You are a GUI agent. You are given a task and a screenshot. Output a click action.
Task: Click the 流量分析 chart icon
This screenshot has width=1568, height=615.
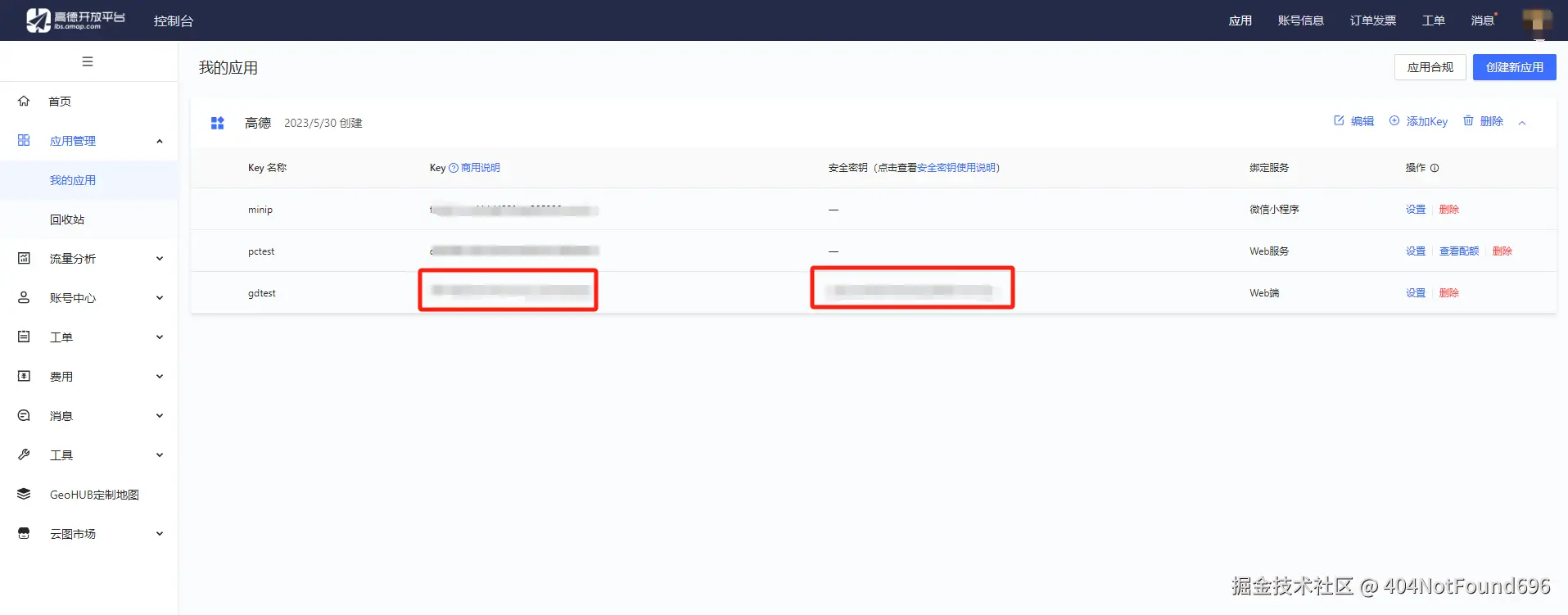pos(24,259)
